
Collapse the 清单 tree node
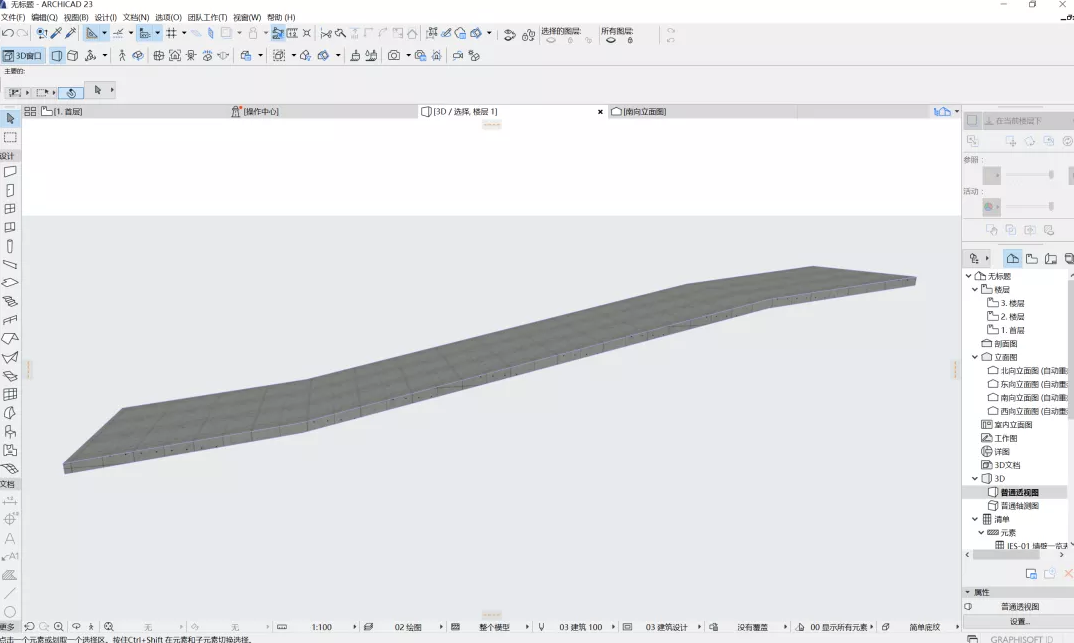pos(975,519)
